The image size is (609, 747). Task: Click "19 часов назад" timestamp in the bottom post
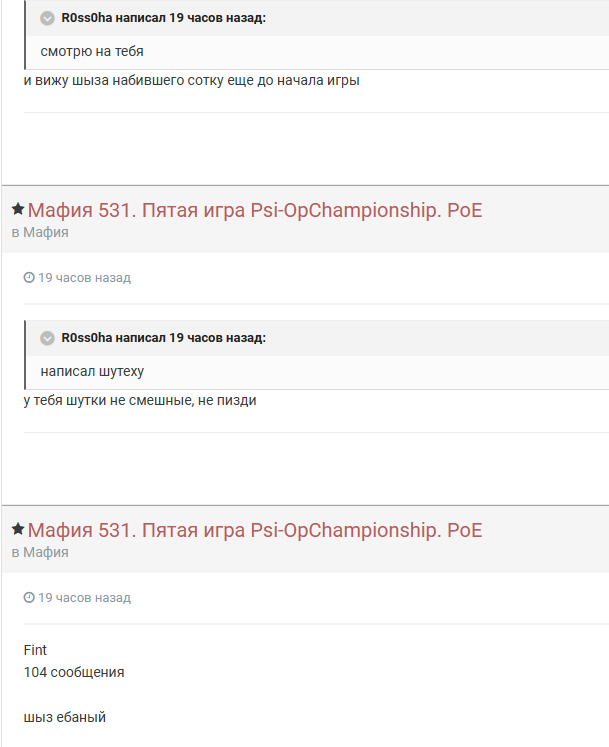tap(84, 598)
